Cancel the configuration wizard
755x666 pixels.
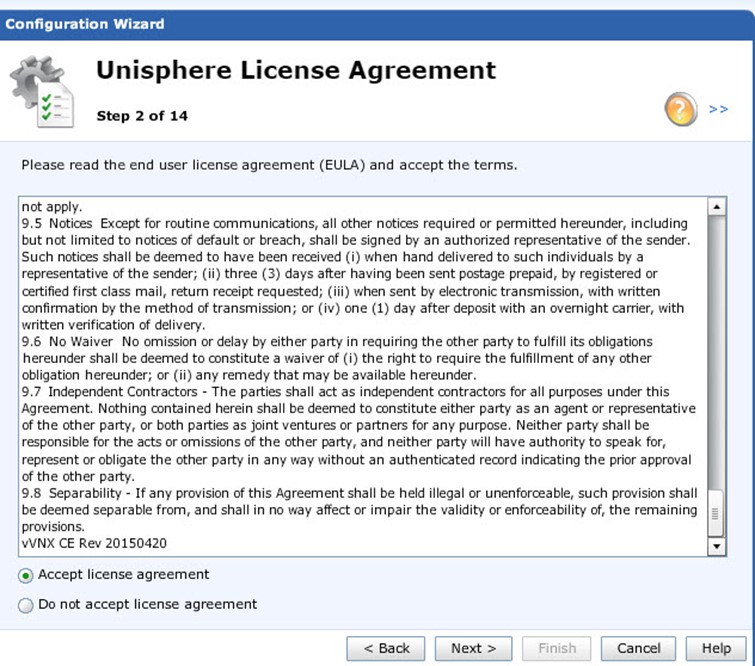pyautogui.click(x=638, y=649)
